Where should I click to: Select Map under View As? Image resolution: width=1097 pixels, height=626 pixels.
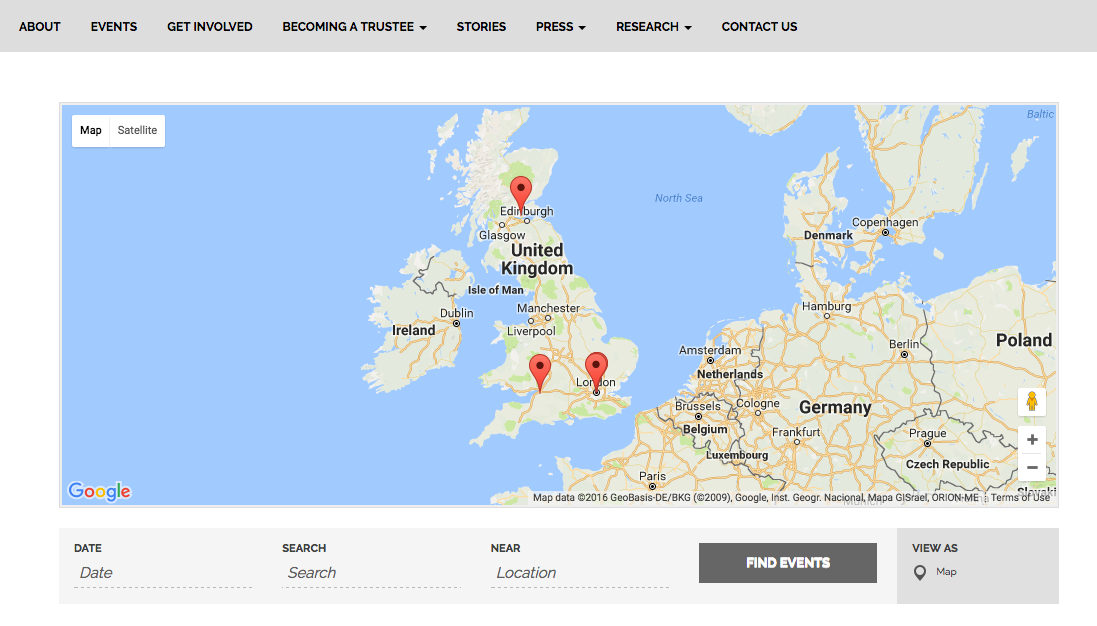[946, 572]
